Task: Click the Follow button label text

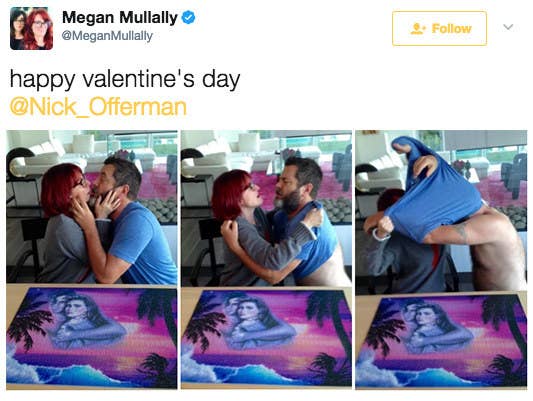Action: (451, 29)
